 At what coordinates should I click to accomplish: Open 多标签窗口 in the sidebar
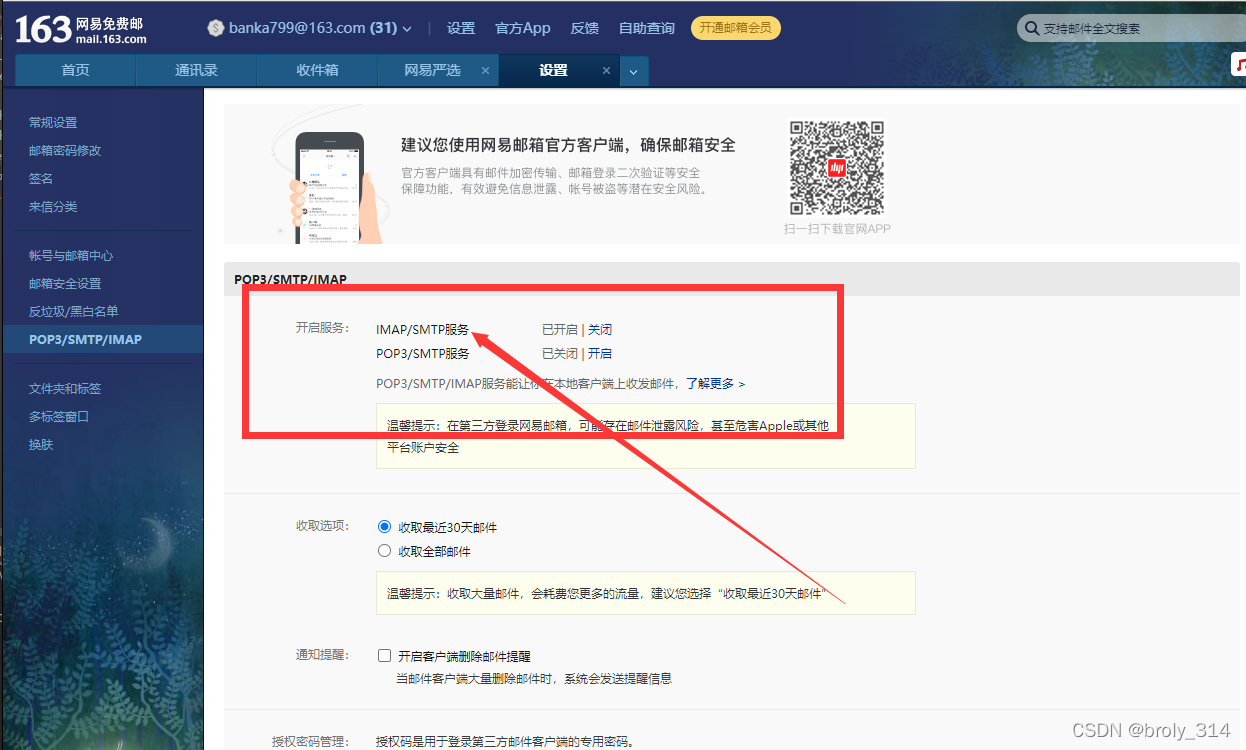59,416
